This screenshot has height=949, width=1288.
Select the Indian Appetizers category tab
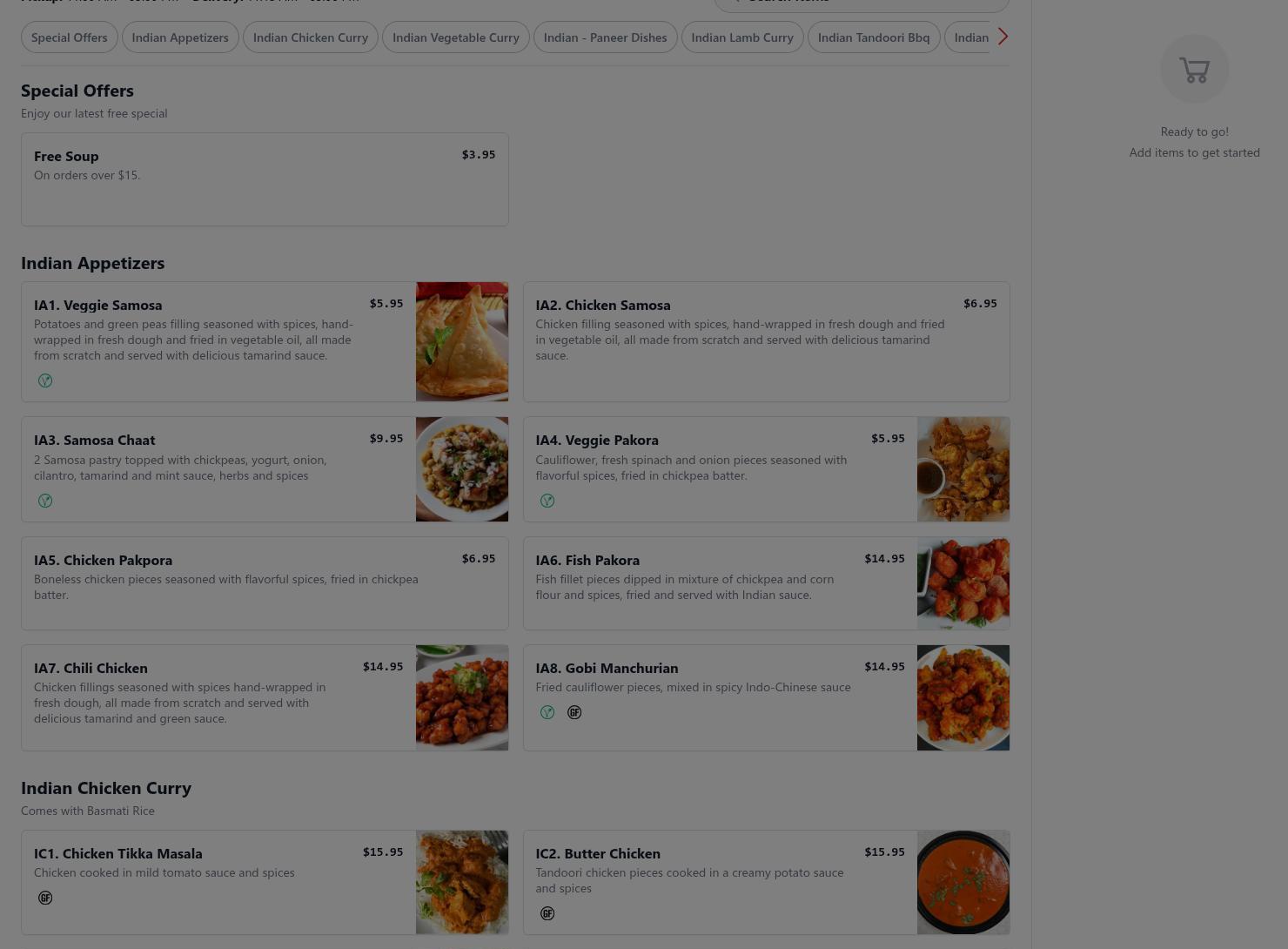coord(180,37)
